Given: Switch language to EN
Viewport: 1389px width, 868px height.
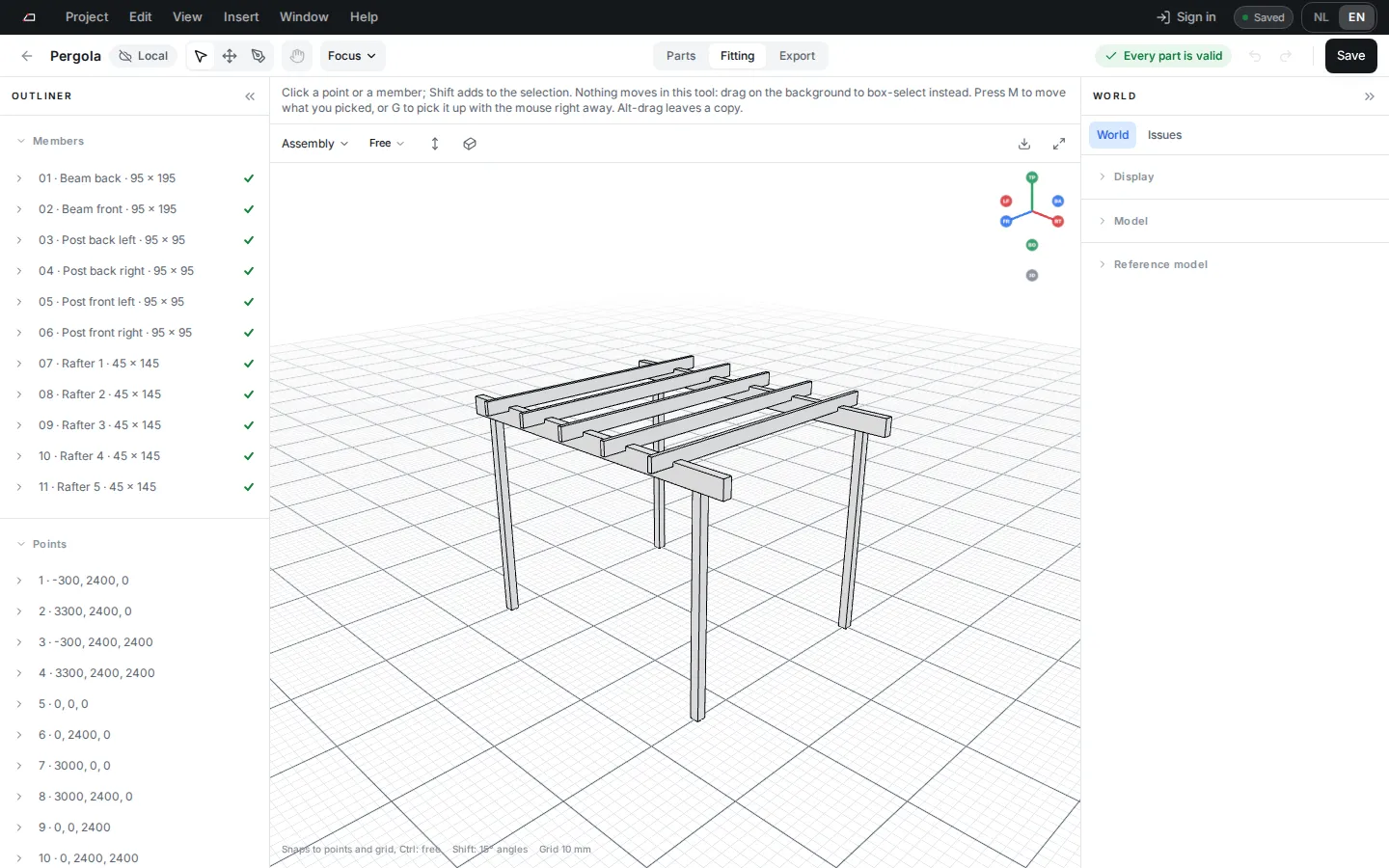Looking at the screenshot, I should click(1357, 17).
